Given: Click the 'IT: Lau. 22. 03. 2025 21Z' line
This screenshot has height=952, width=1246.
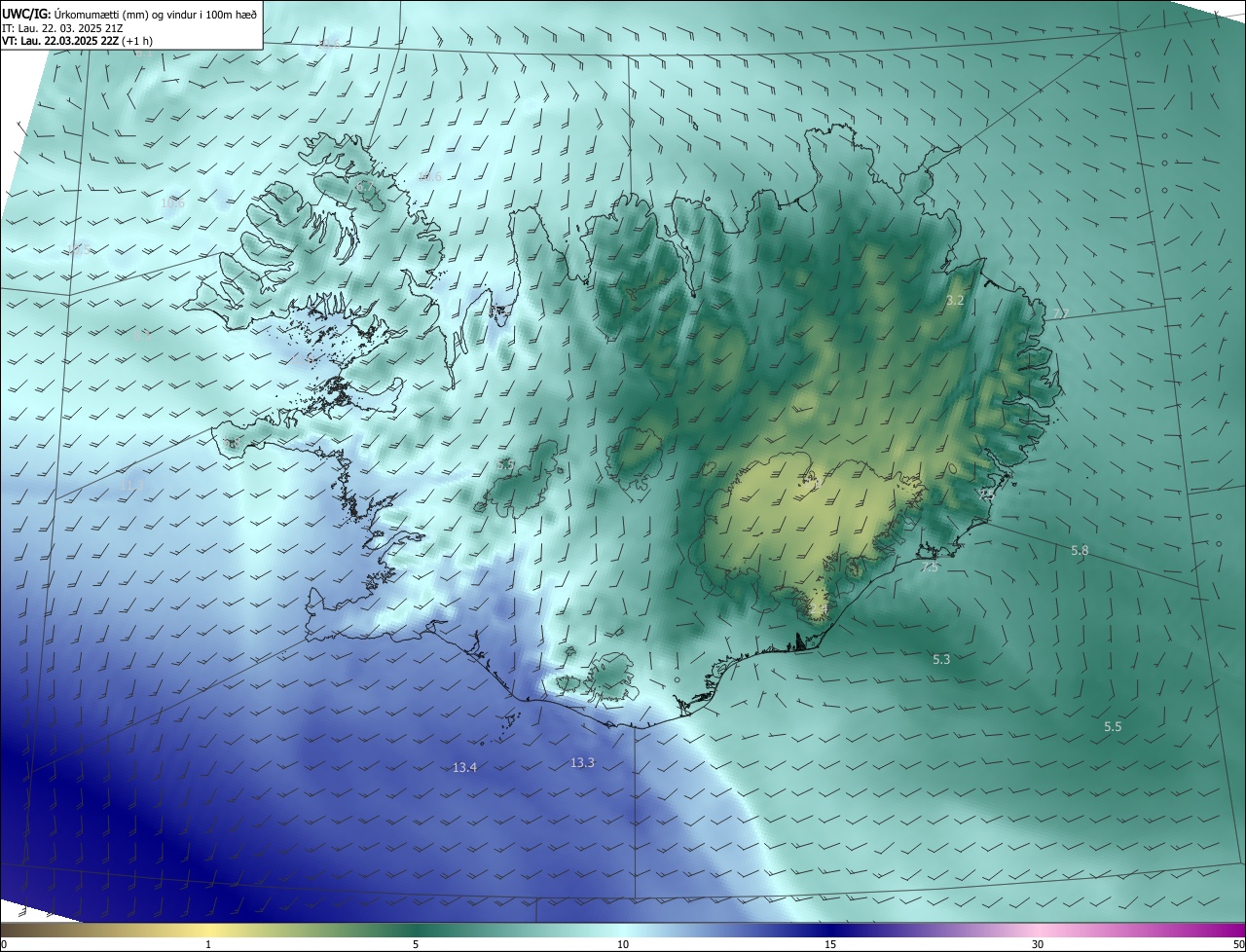Looking at the screenshot, I should coord(62,28).
